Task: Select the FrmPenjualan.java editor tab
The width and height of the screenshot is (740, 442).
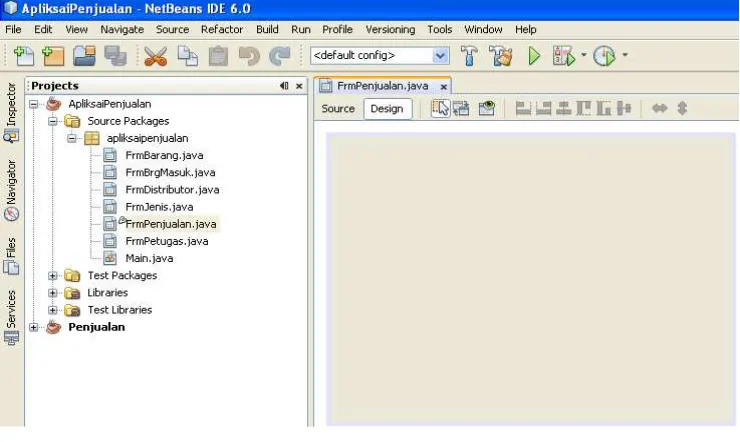Action: click(x=382, y=86)
